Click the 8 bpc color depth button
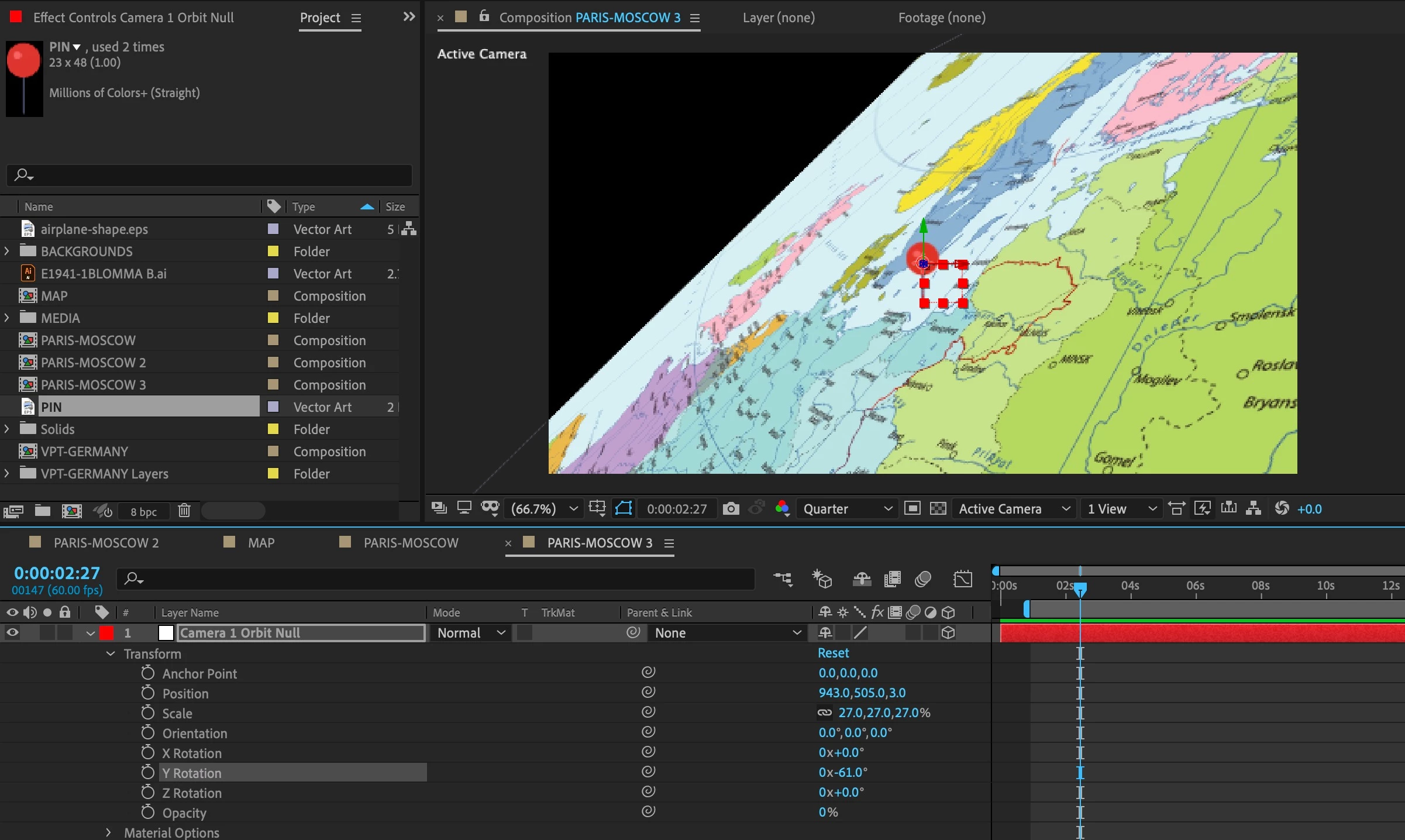1405x840 pixels. point(143,511)
